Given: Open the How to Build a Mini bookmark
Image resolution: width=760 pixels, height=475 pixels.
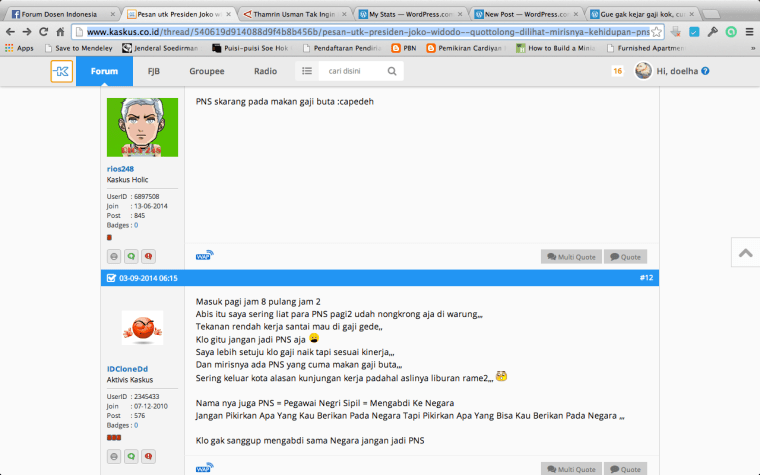Looking at the screenshot, I should point(556,48).
